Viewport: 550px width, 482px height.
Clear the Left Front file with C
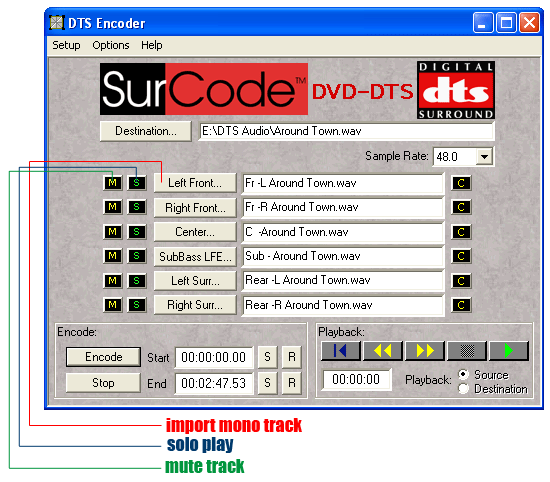pos(461,183)
